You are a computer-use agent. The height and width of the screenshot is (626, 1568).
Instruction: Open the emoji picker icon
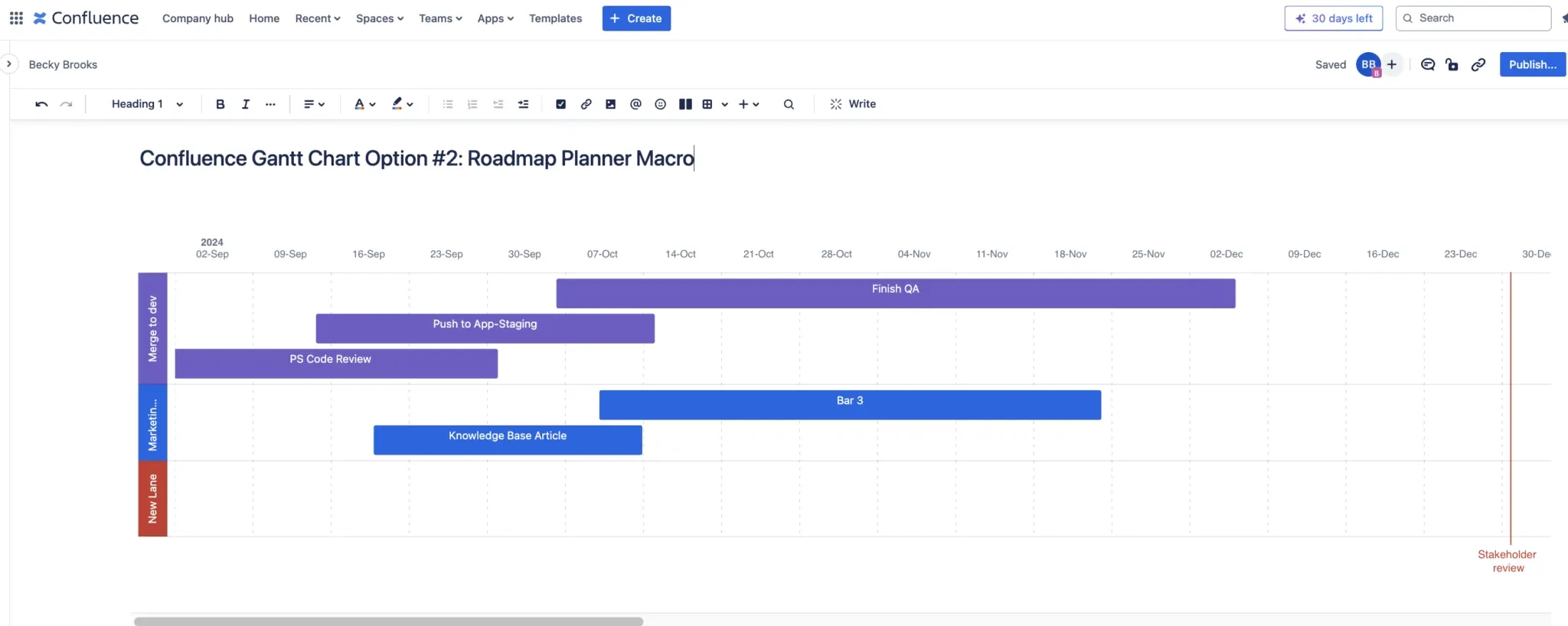(660, 104)
